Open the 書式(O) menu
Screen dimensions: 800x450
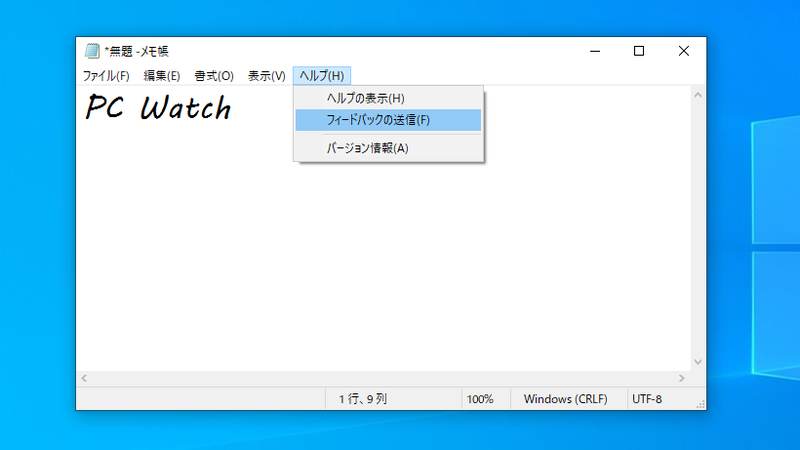tap(214, 76)
